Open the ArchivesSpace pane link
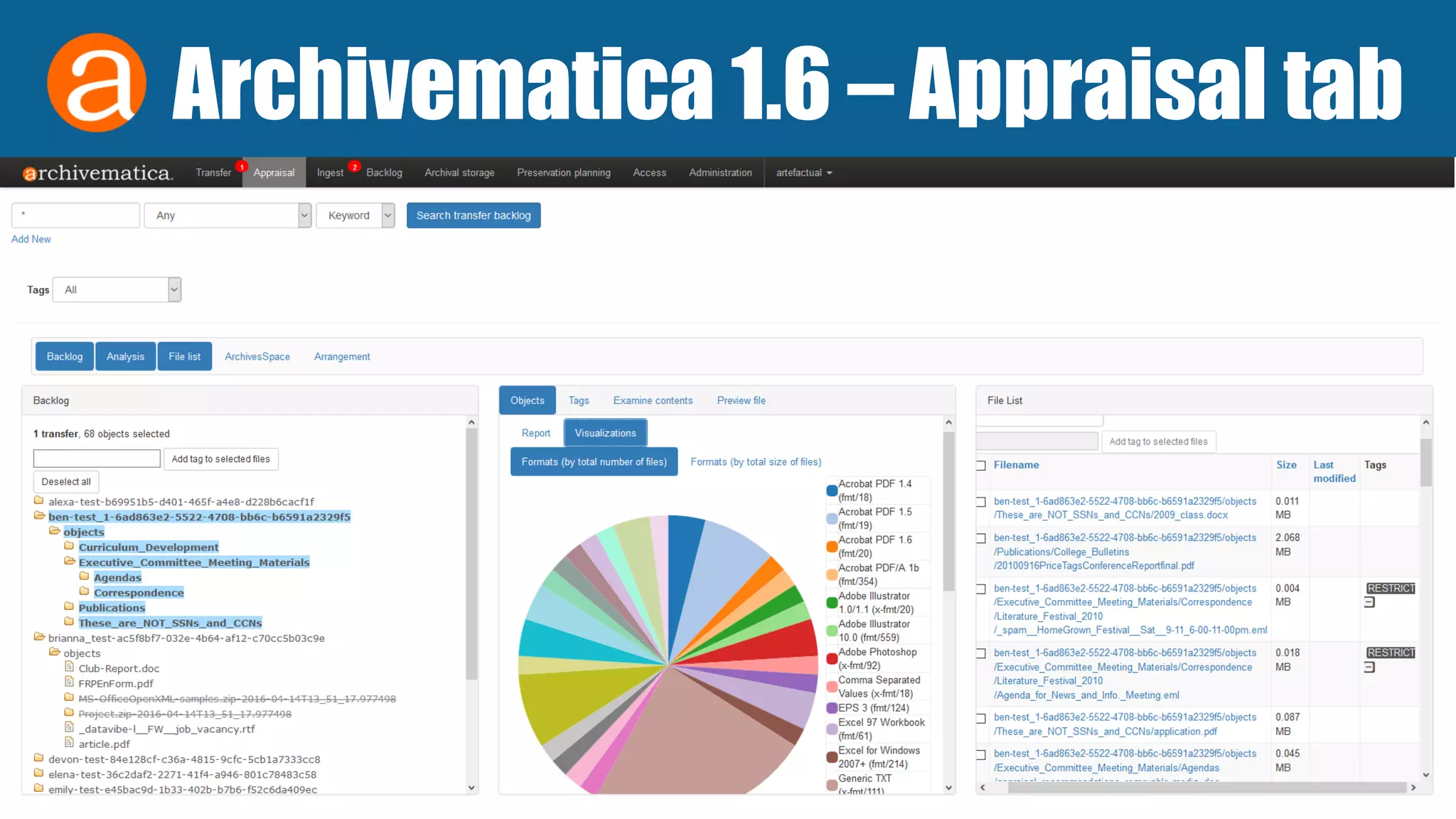1456x819 pixels. pyautogui.click(x=257, y=356)
